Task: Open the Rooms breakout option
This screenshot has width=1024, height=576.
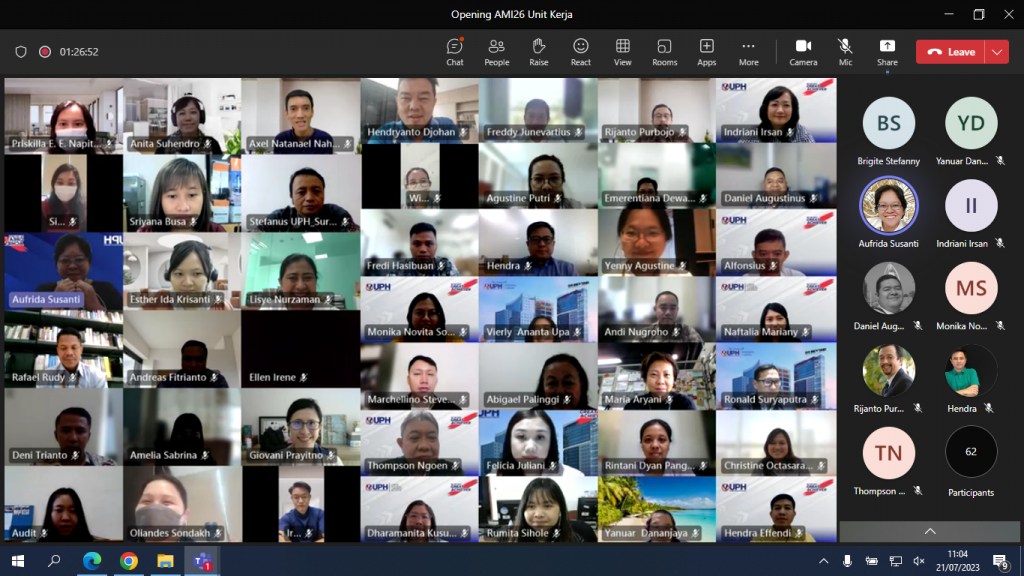Action: [x=665, y=51]
